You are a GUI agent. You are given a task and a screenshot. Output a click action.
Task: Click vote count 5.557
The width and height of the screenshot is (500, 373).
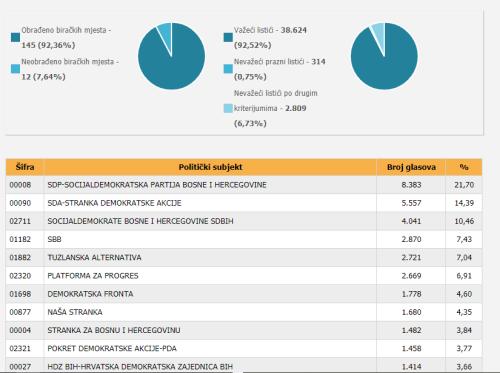[411, 203]
